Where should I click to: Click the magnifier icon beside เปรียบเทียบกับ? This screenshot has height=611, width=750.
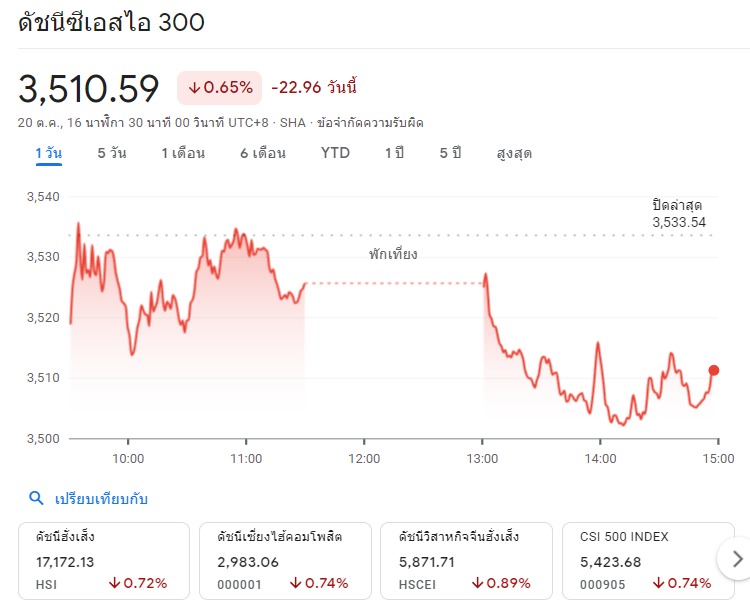pos(36,499)
